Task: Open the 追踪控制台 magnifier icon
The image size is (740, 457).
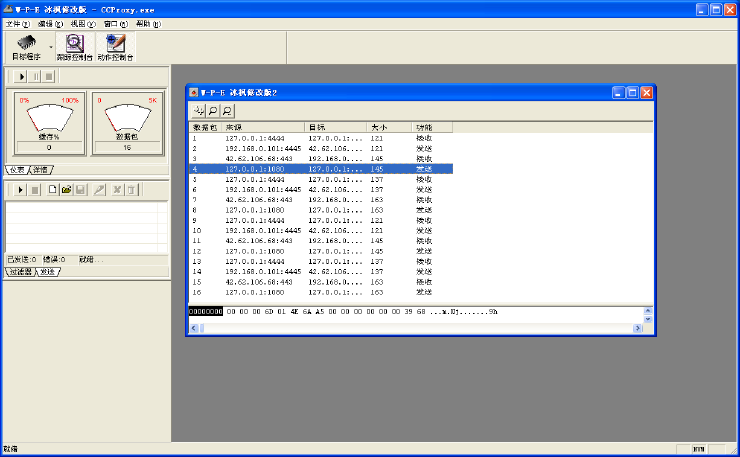Action: click(75, 47)
